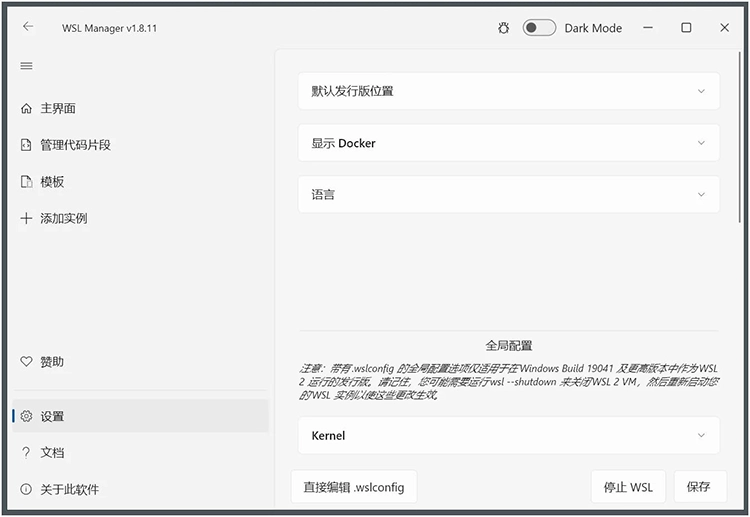Click the home icon beside 主界面
750x517 pixels.
(x=27, y=109)
